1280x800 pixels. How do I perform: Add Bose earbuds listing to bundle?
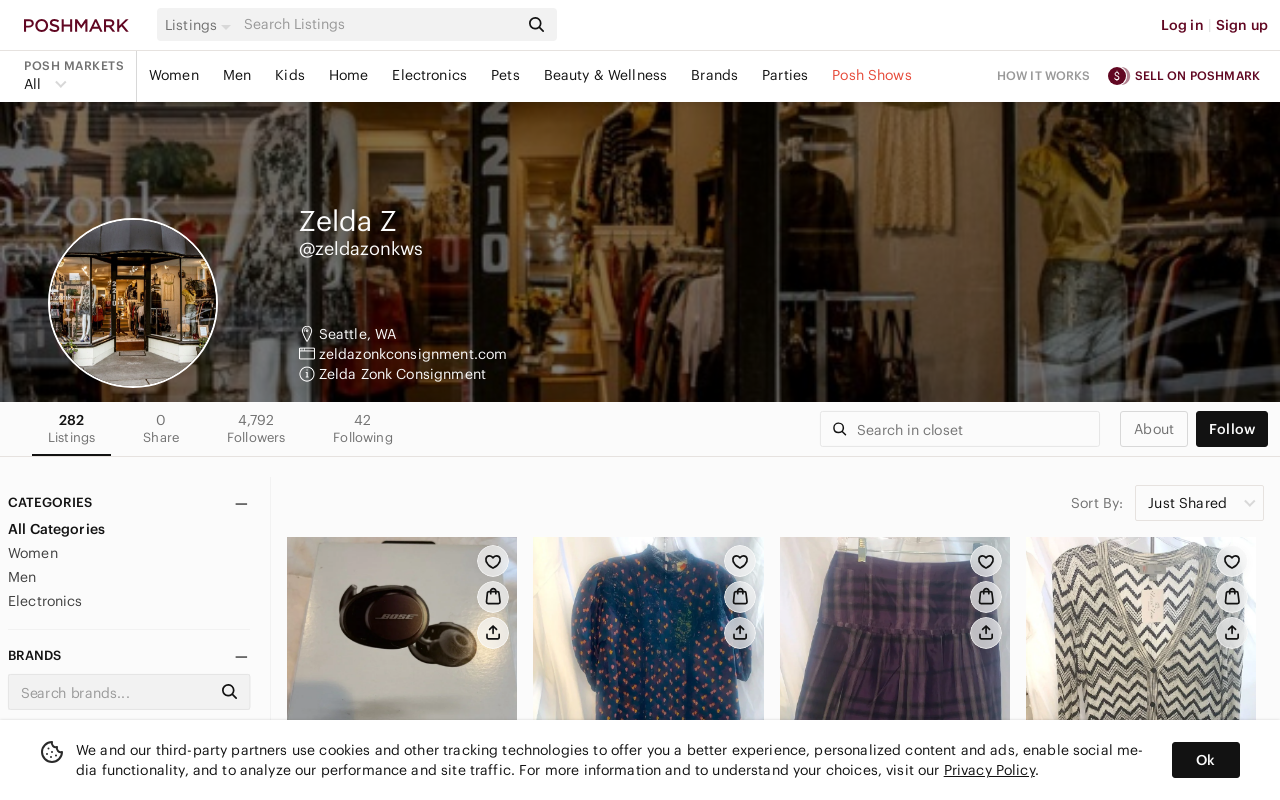pos(493,597)
